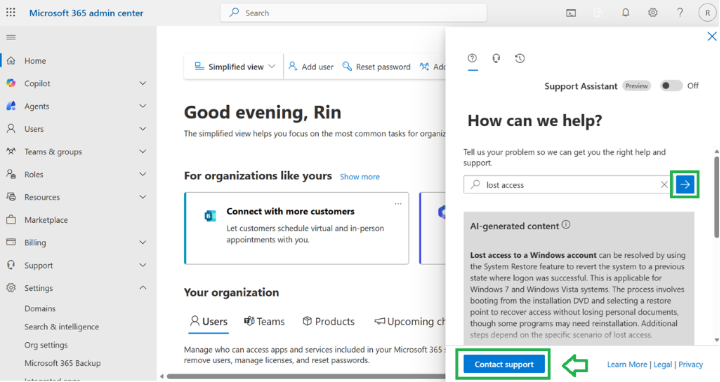Open card options ellipsis on Connect with more customers

click(398, 203)
